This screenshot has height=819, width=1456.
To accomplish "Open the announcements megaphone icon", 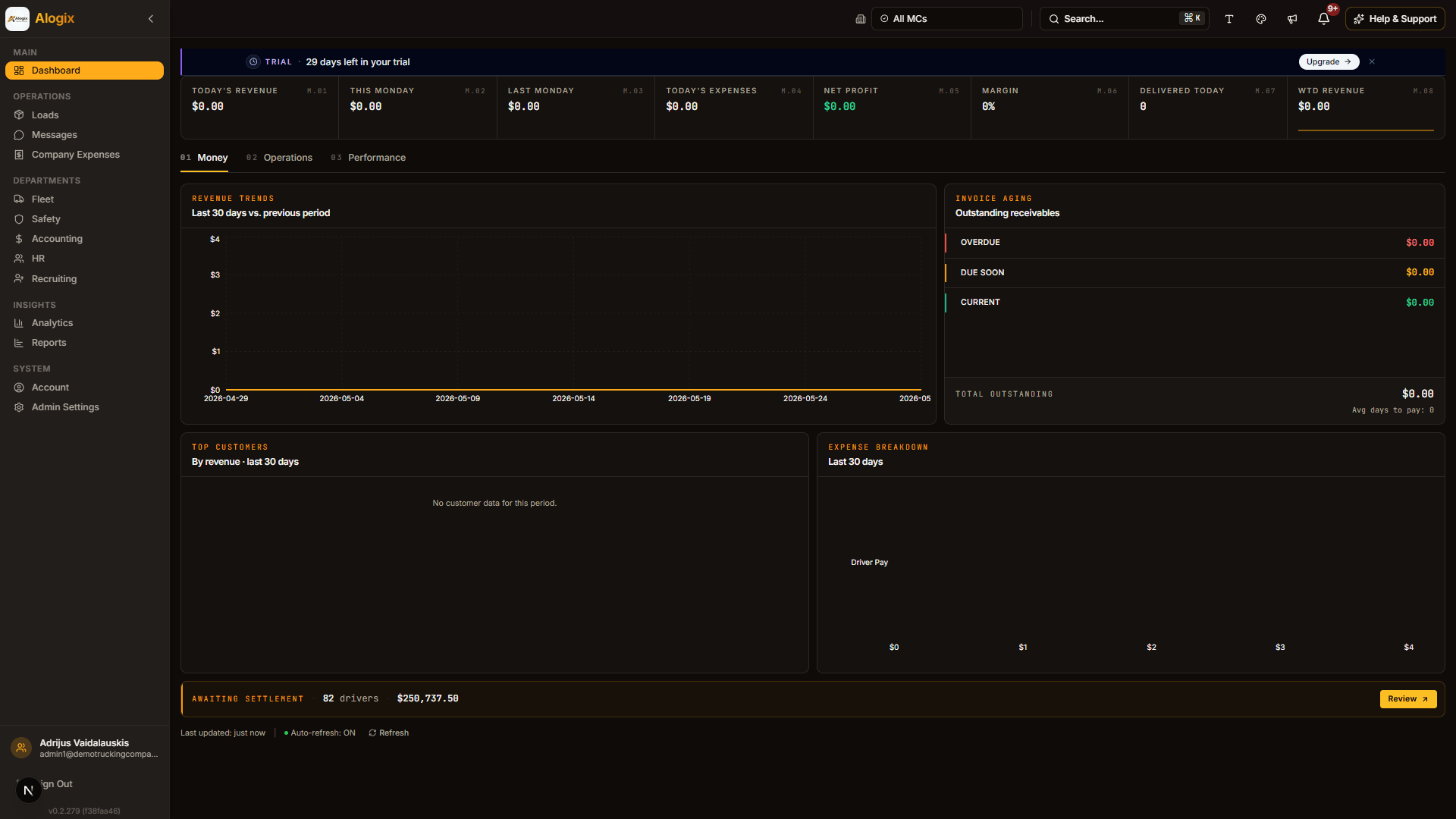I will [x=1292, y=19].
